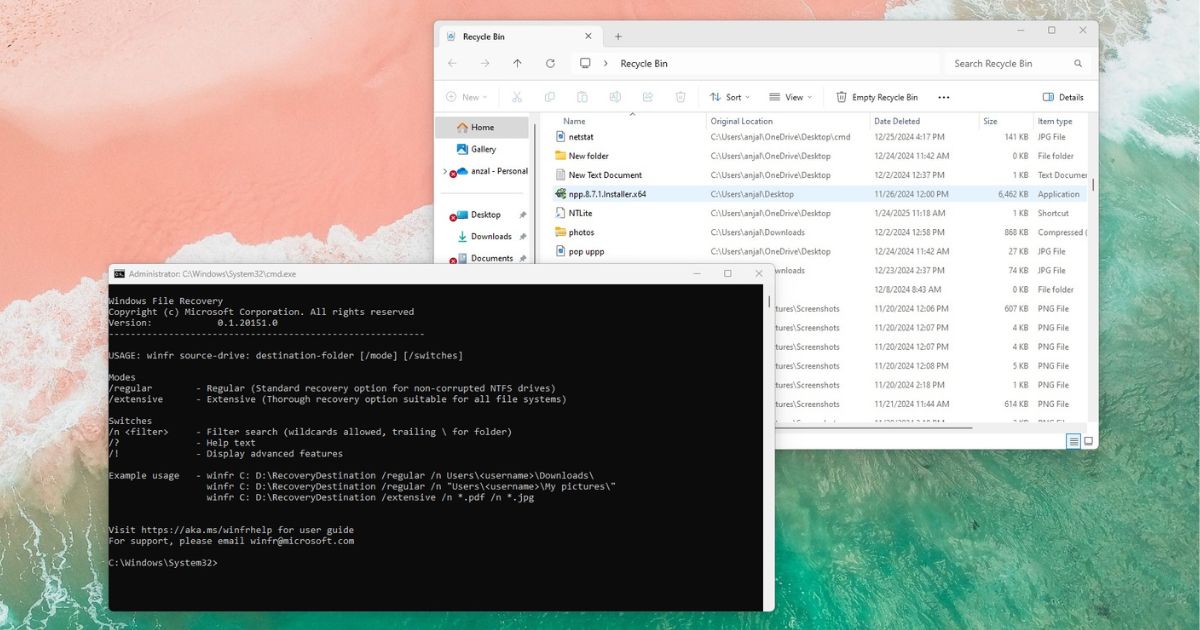Open Gallery in the navigation pane
The height and width of the screenshot is (630, 1200).
483,149
